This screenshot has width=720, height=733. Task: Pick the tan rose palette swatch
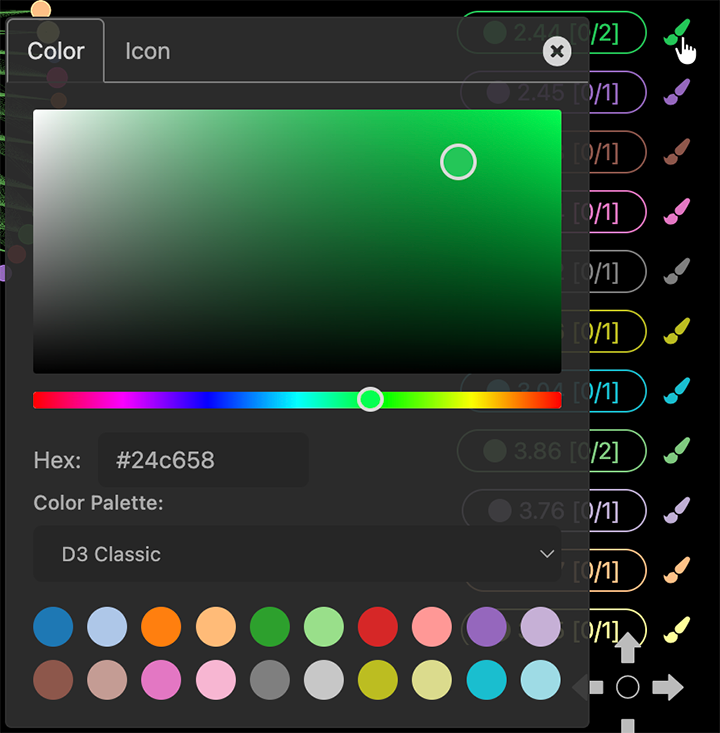point(107,680)
